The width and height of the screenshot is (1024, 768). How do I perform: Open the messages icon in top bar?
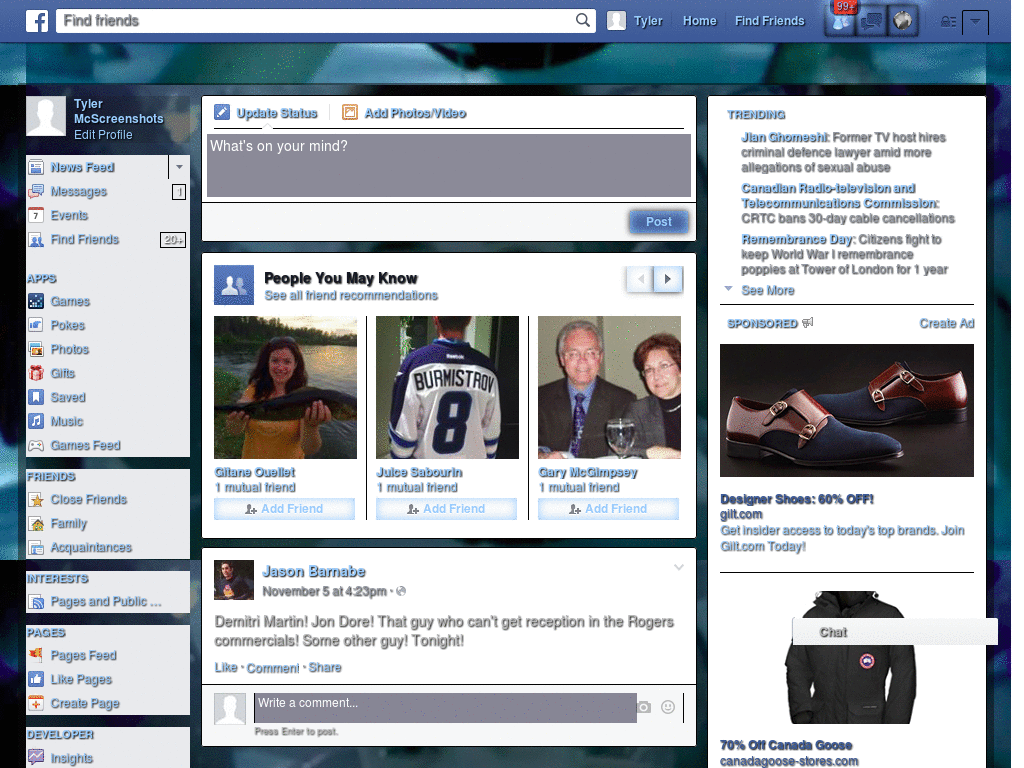tap(871, 22)
